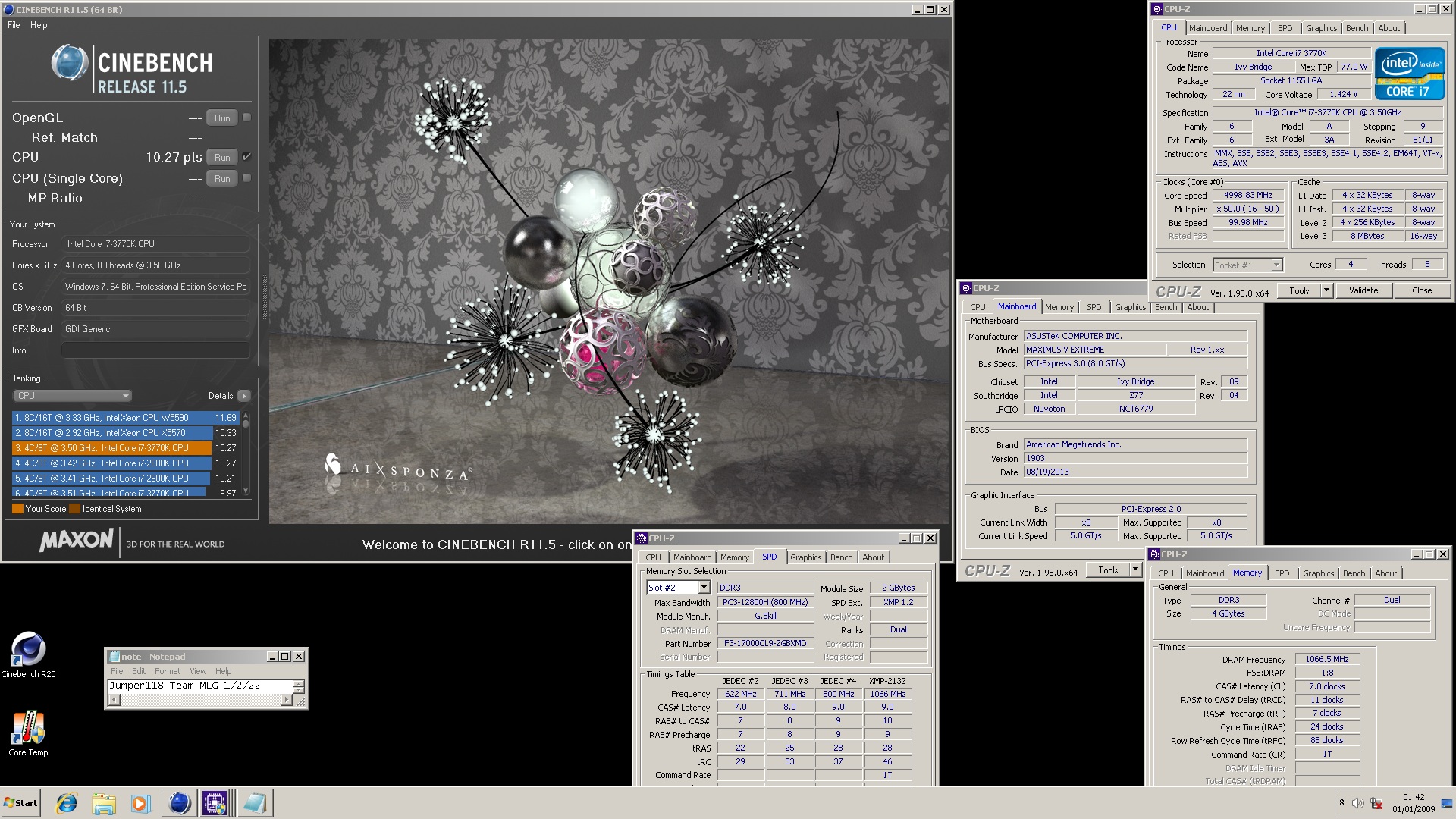Screen dimensions: 1456x819
Task: Click title bar icon of CPU-Z Mainboard window
Action: 966,288
